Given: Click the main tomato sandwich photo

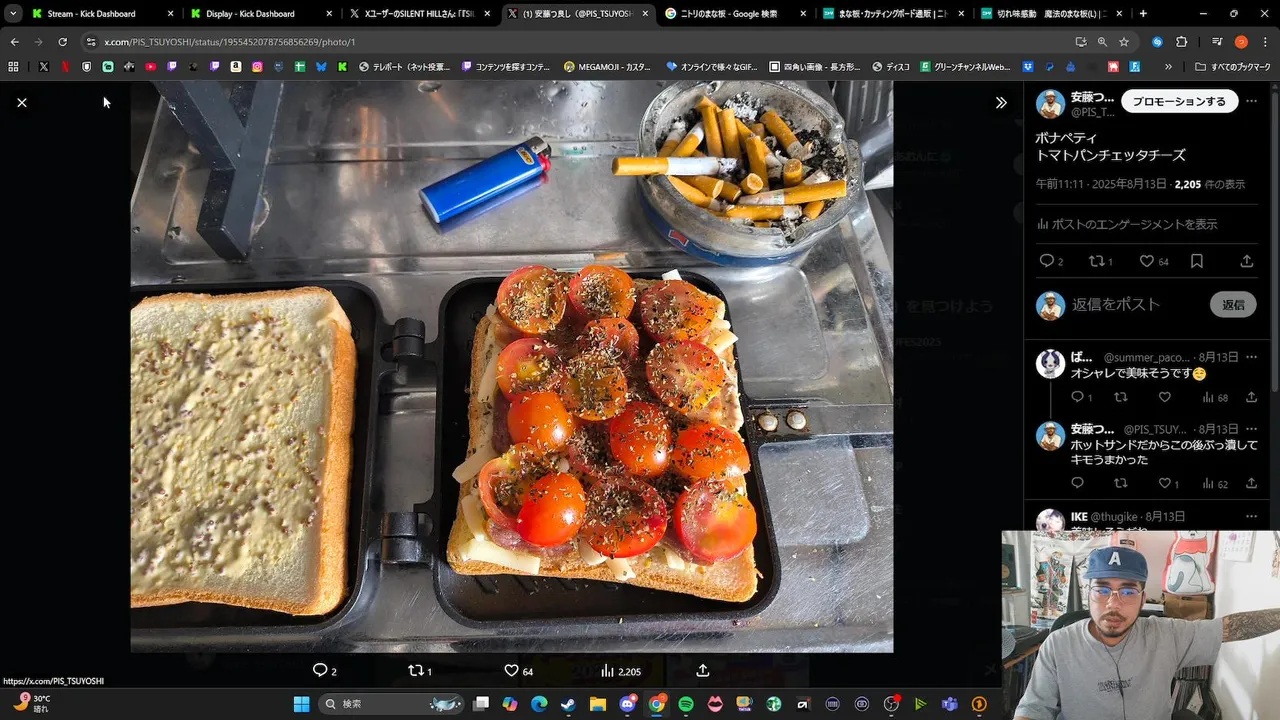Looking at the screenshot, I should click(x=511, y=367).
